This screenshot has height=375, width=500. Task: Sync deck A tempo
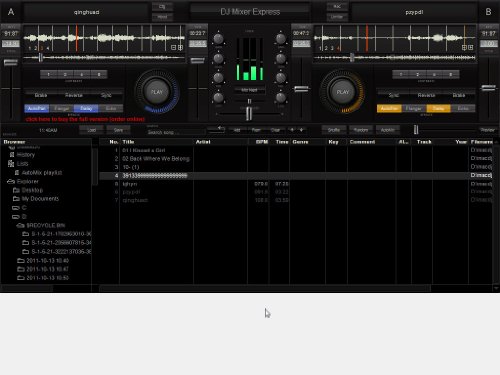(106, 95)
